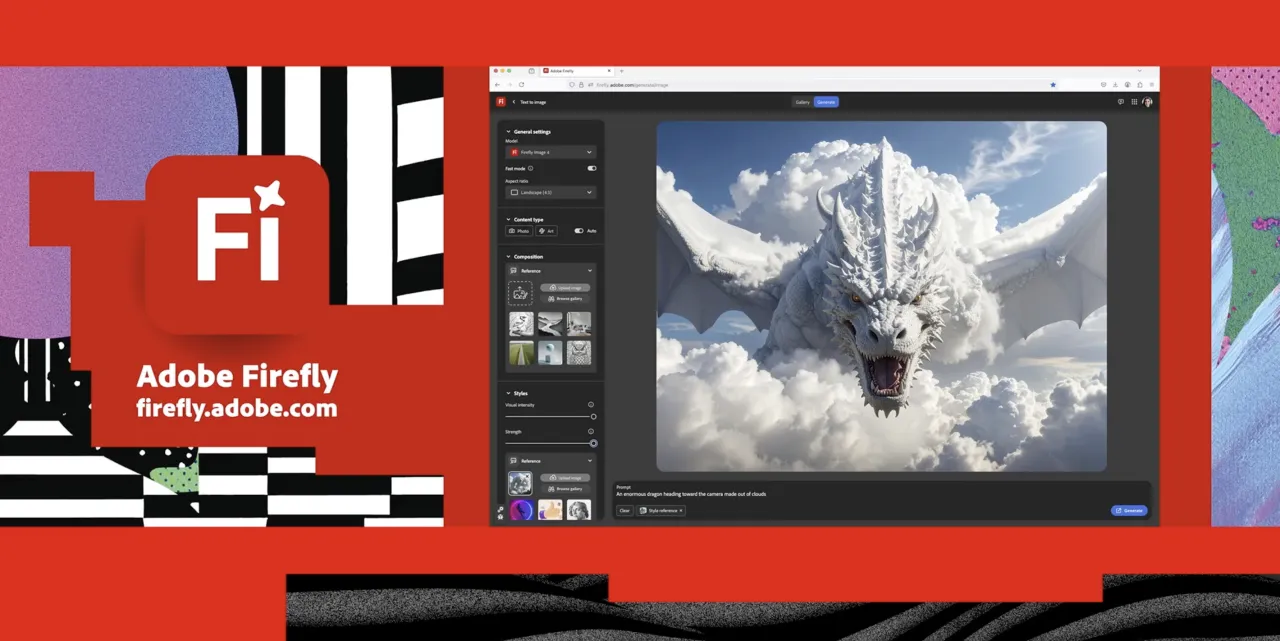Open the generated cloud dragon image
The width and height of the screenshot is (1280, 641).
[881, 296]
